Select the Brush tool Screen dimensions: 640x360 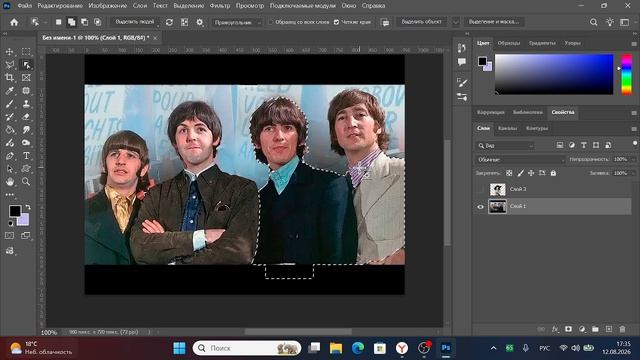(9, 104)
